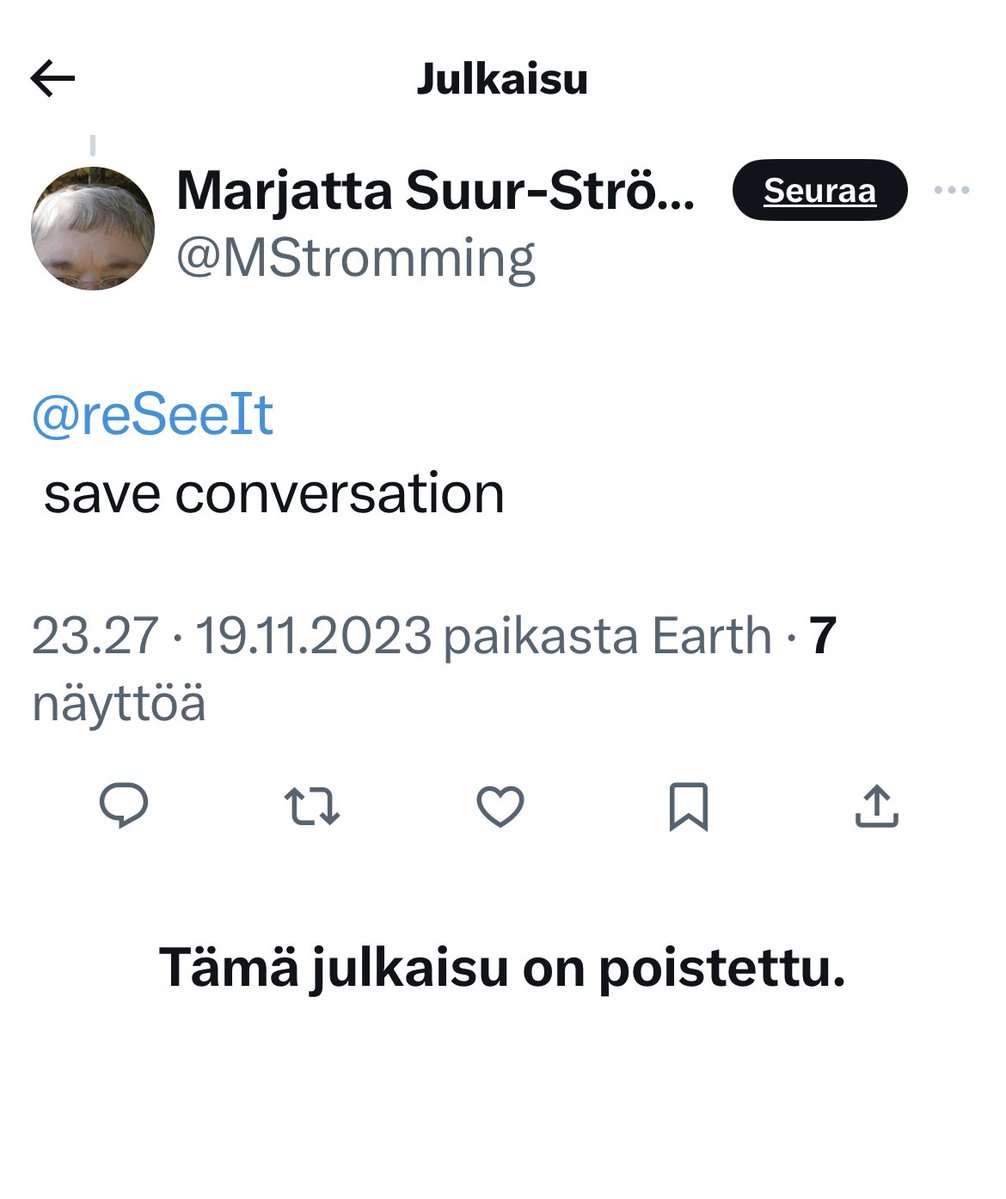The width and height of the screenshot is (1006, 1199).
Task: Go back using the left arrow
Action: [x=53, y=79]
